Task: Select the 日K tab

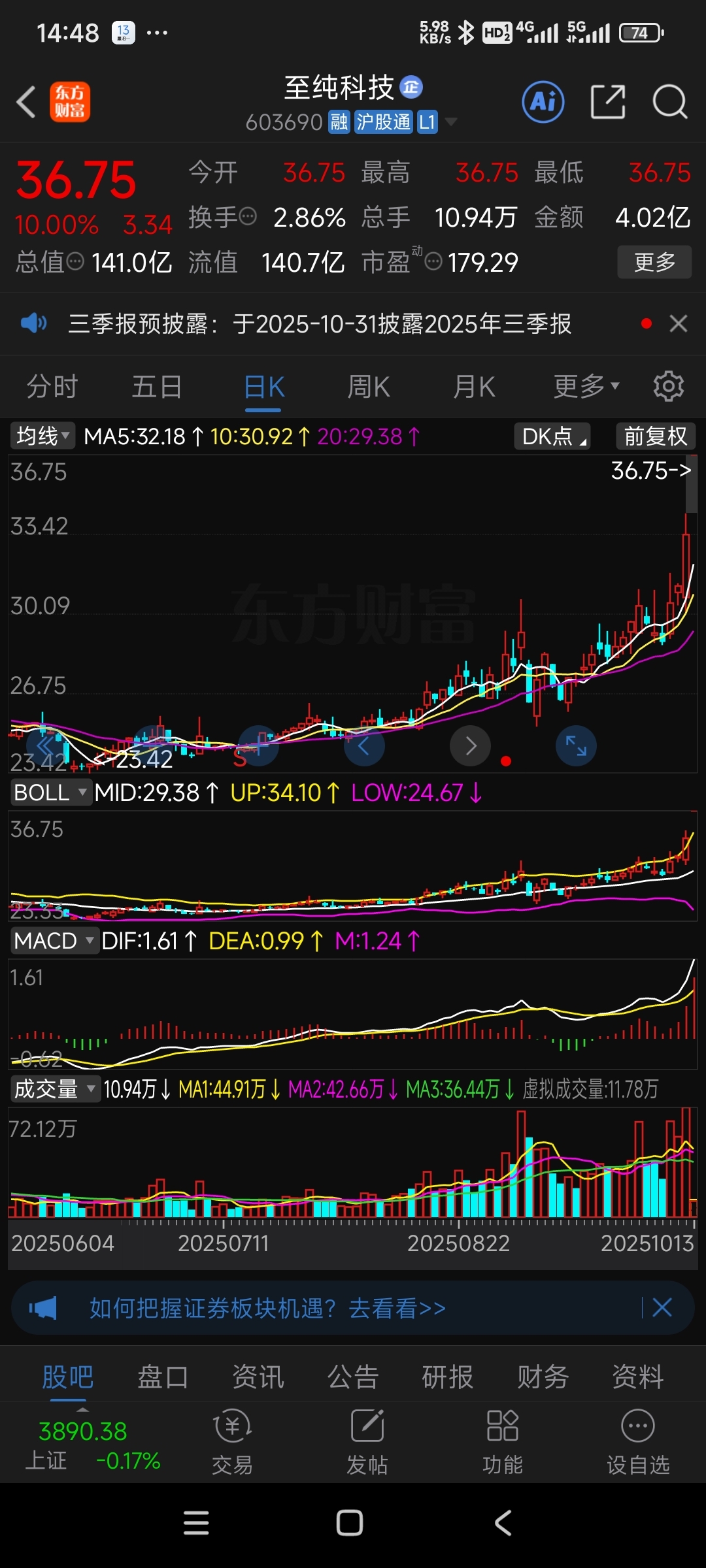Action: coord(263,387)
